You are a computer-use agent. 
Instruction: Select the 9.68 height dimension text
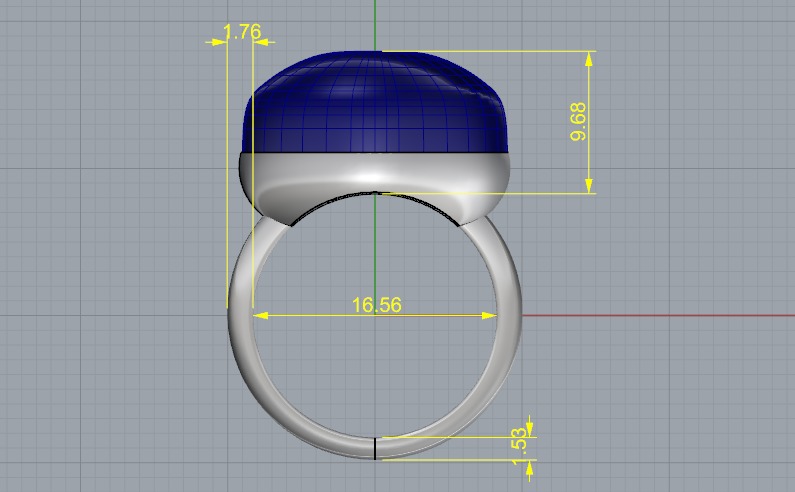coord(578,122)
